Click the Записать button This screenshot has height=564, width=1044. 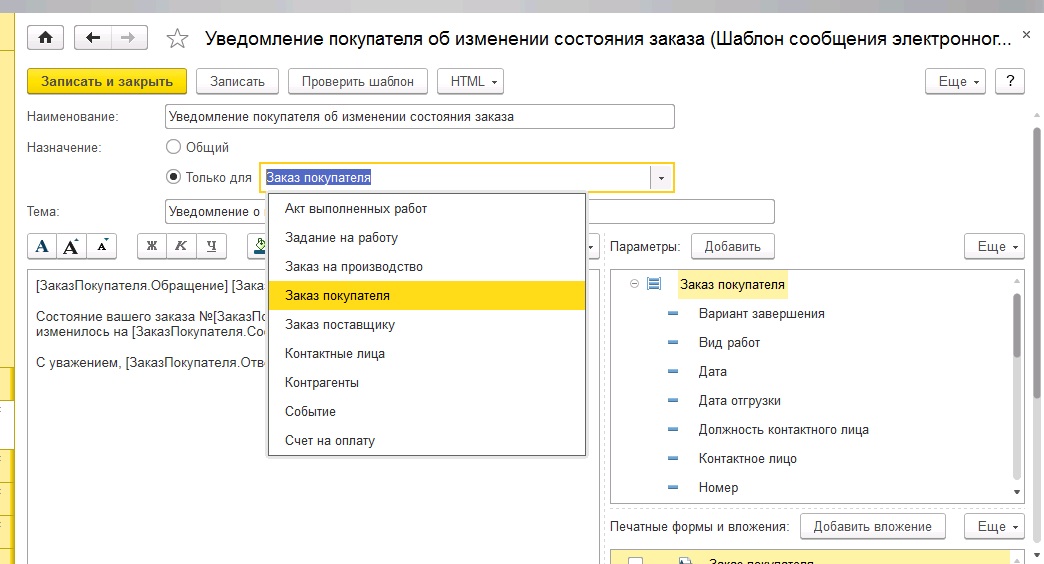tap(237, 81)
